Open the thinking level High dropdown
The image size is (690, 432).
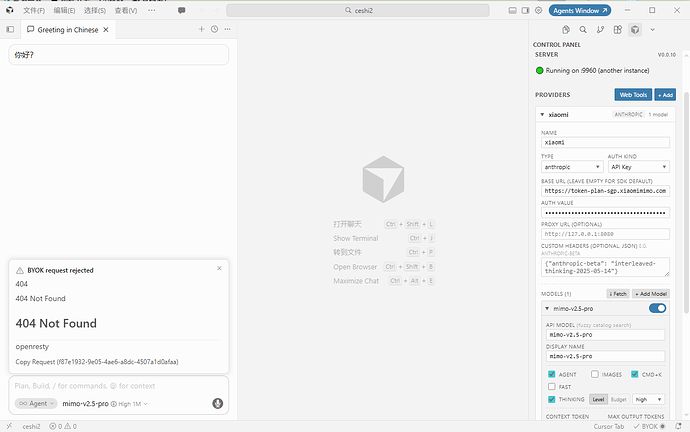(649, 399)
